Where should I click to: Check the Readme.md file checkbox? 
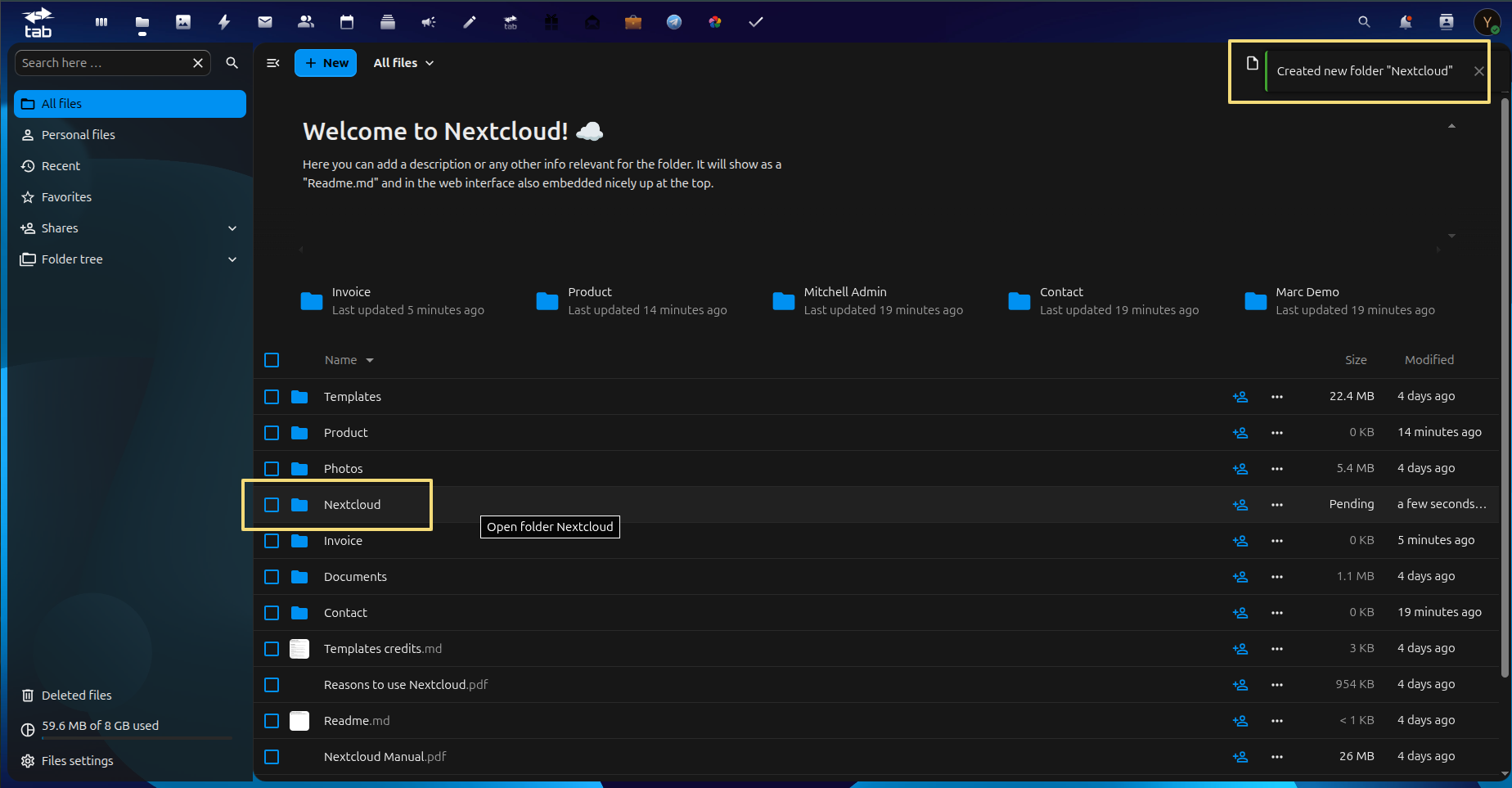pos(272,721)
